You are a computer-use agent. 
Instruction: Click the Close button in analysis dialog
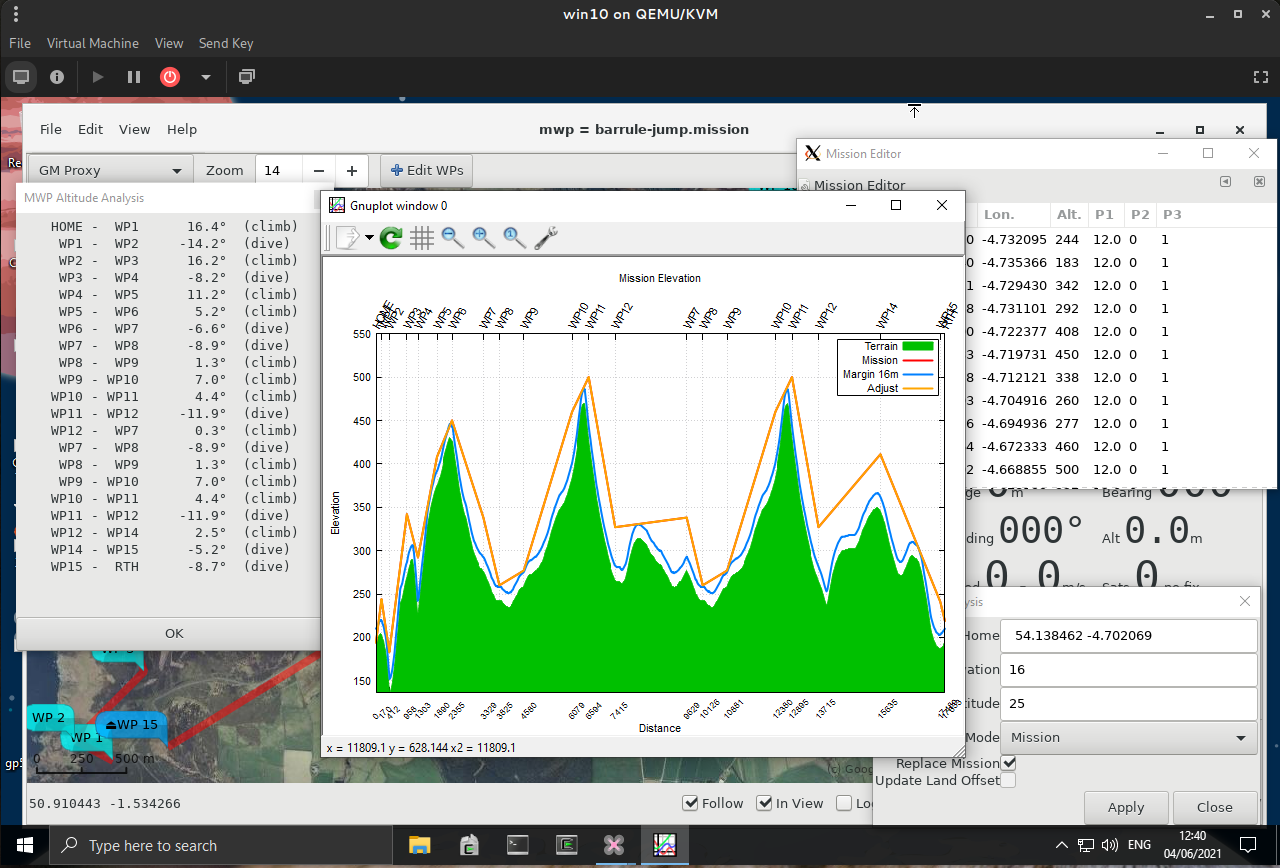coord(1215,807)
